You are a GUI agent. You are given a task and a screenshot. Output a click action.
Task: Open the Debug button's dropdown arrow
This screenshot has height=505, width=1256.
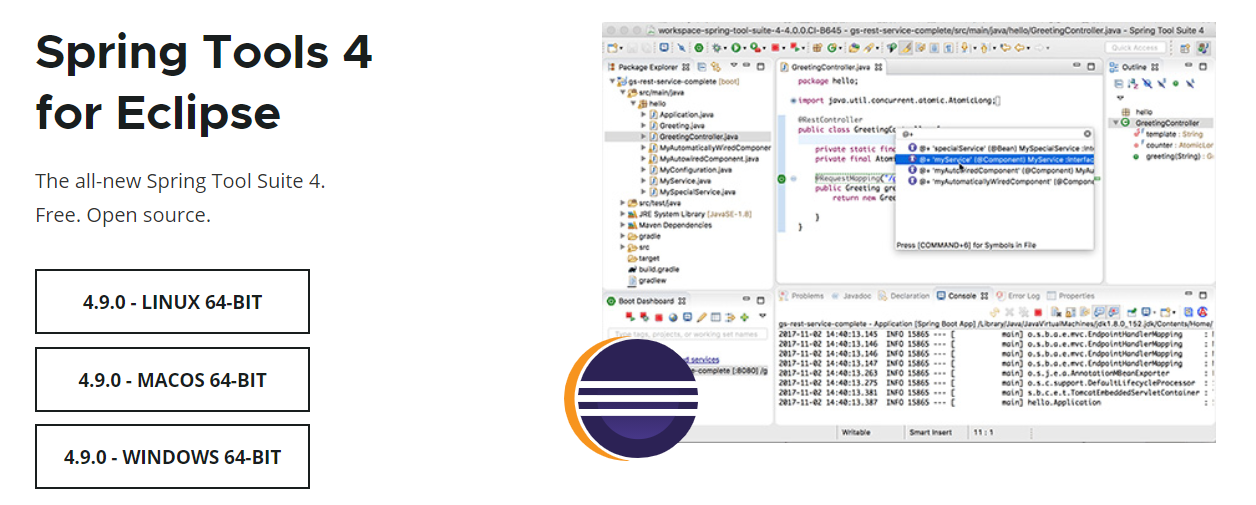tap(724, 48)
